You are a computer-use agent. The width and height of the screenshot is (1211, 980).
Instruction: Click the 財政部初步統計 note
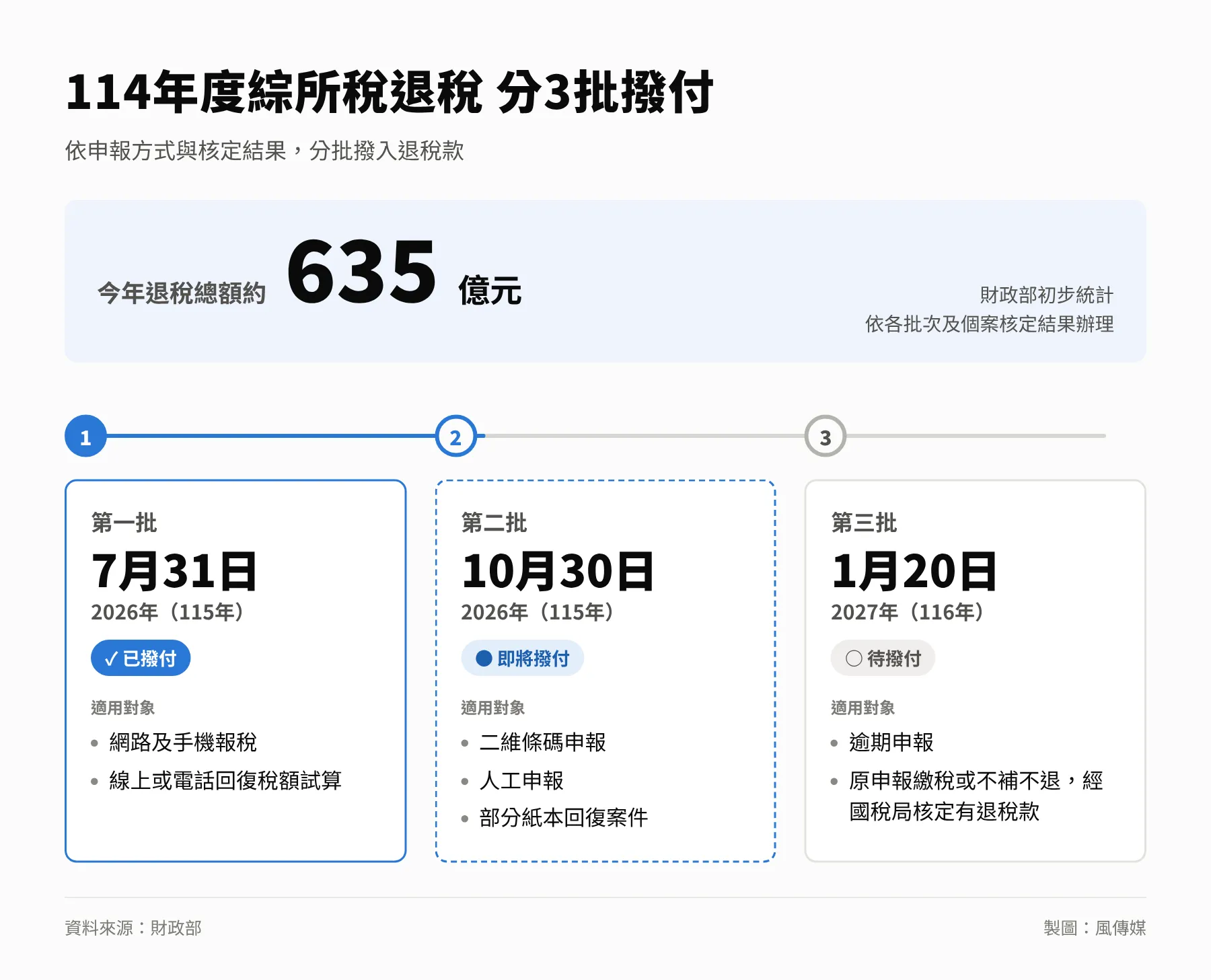[1046, 295]
